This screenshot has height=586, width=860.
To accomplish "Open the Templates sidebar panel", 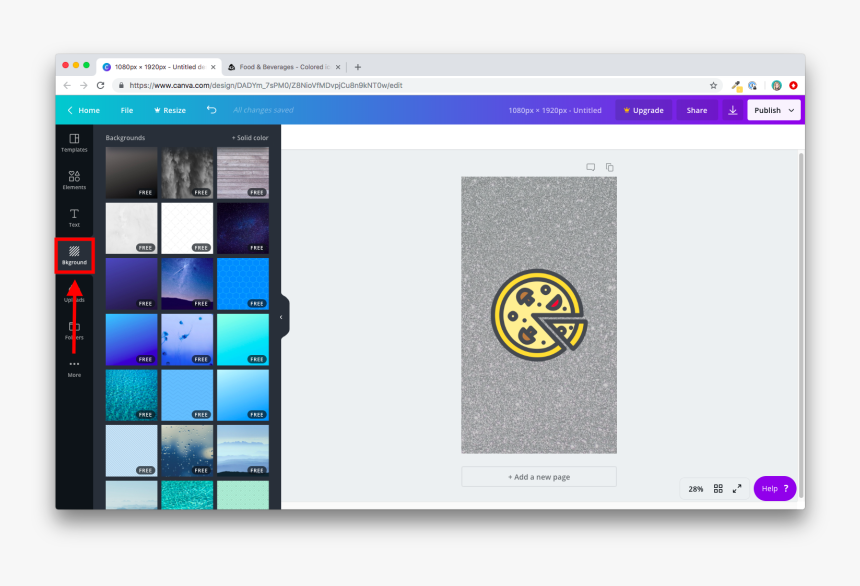I will click(x=74, y=142).
